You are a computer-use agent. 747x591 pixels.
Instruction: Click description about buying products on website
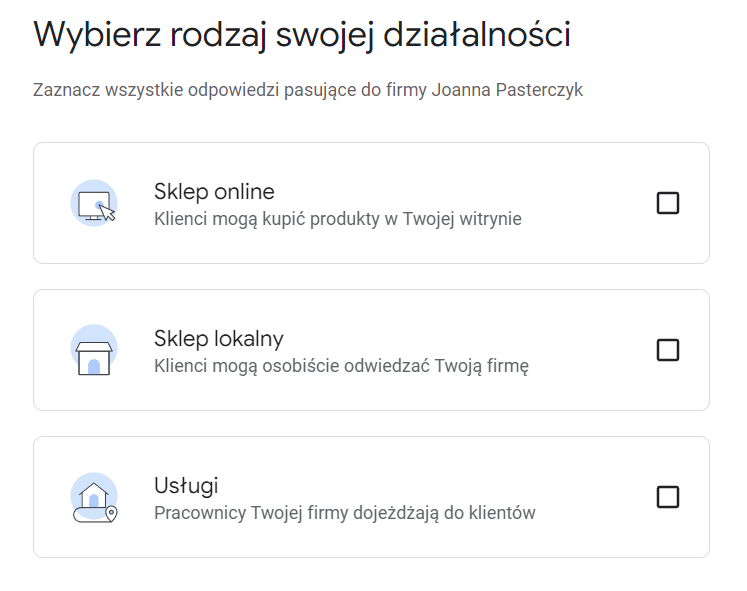338,218
